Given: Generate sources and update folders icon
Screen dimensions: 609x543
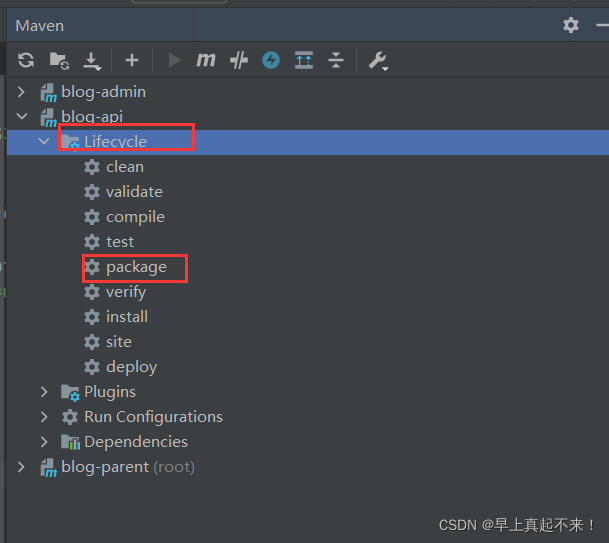Looking at the screenshot, I should [x=59, y=61].
